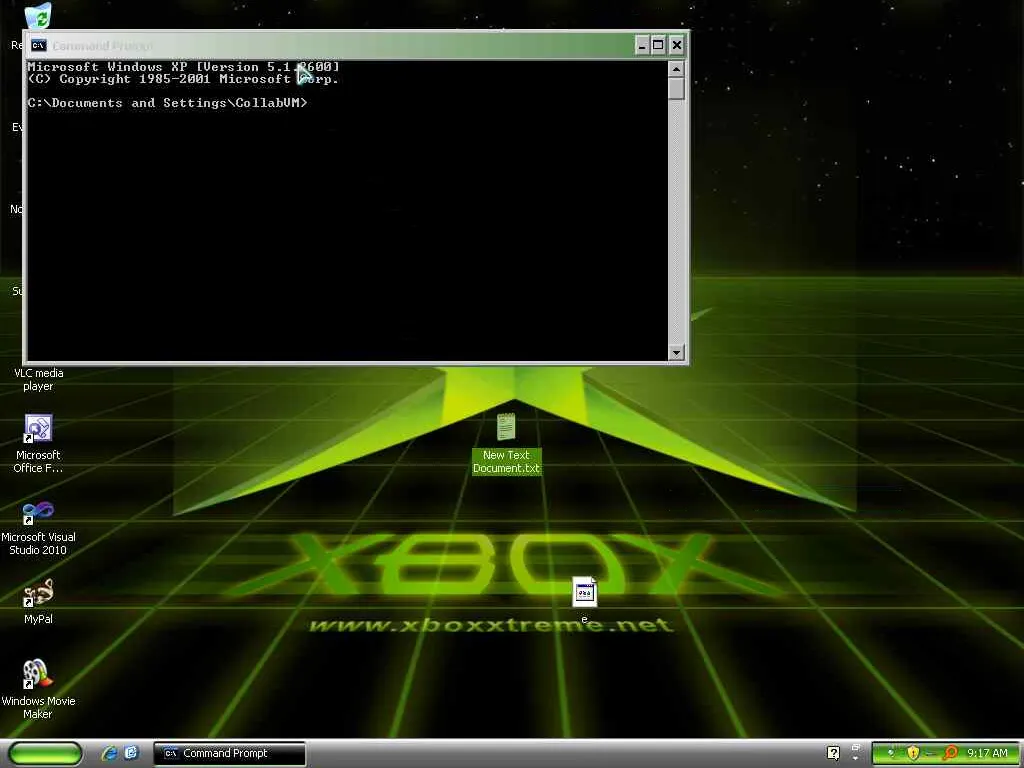Screen dimensions: 1024x768
Task: Maximize the Command Prompt window
Action: 658,45
